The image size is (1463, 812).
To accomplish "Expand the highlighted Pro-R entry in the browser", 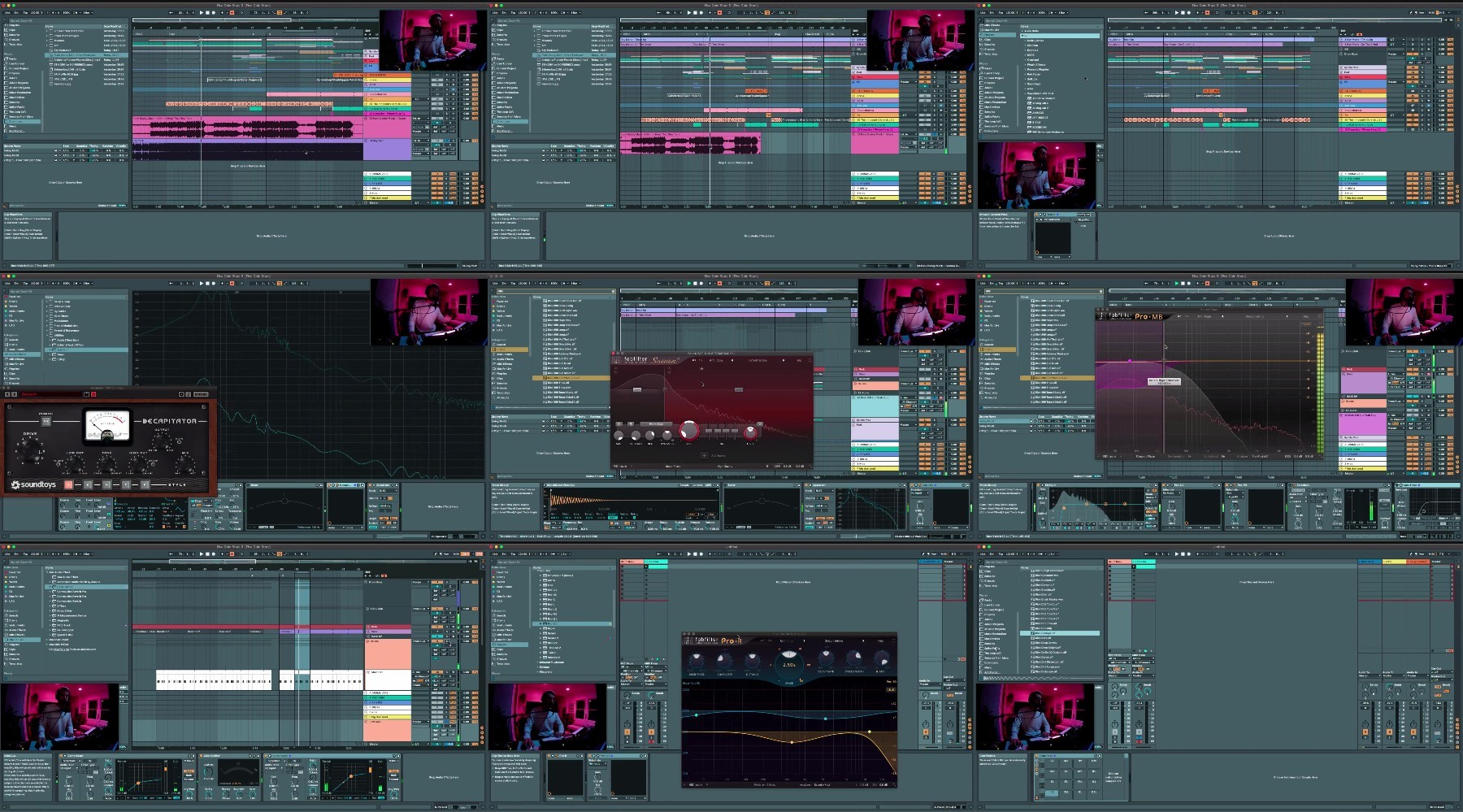I will point(540,623).
